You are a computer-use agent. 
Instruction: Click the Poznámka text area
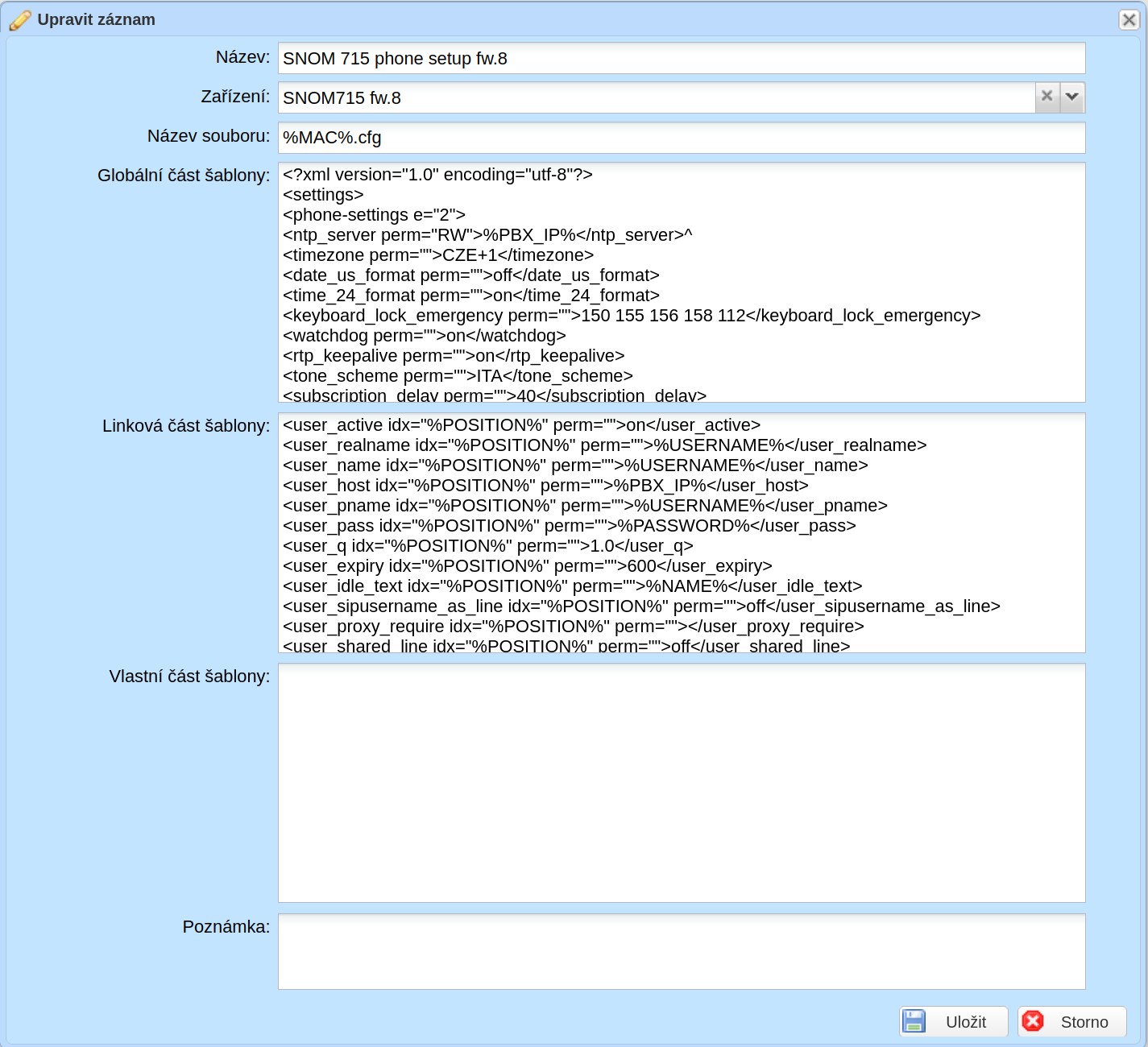[x=682, y=951]
